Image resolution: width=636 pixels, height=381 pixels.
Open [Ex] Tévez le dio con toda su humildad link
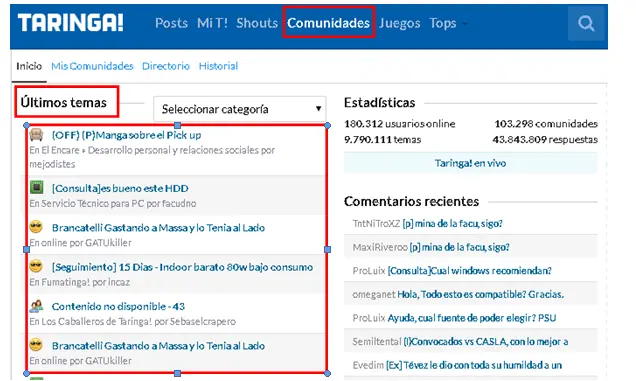[x=474, y=365]
